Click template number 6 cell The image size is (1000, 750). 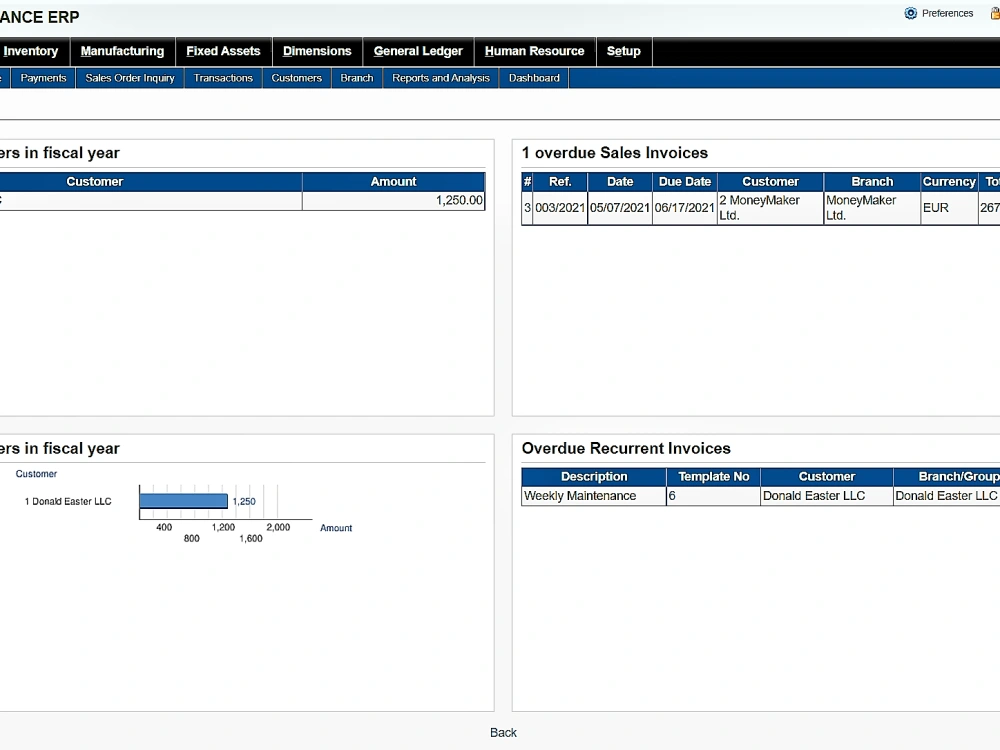(713, 496)
